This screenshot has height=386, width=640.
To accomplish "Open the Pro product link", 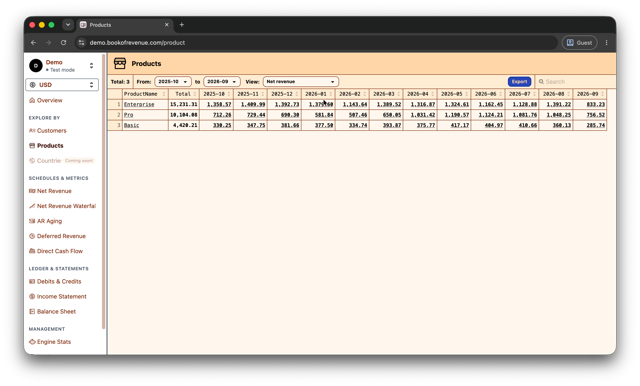I will [129, 115].
